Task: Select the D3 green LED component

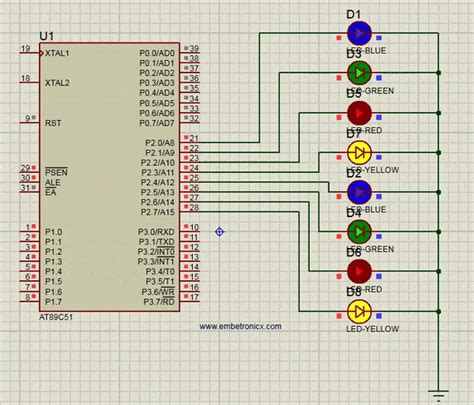Action: tap(359, 73)
